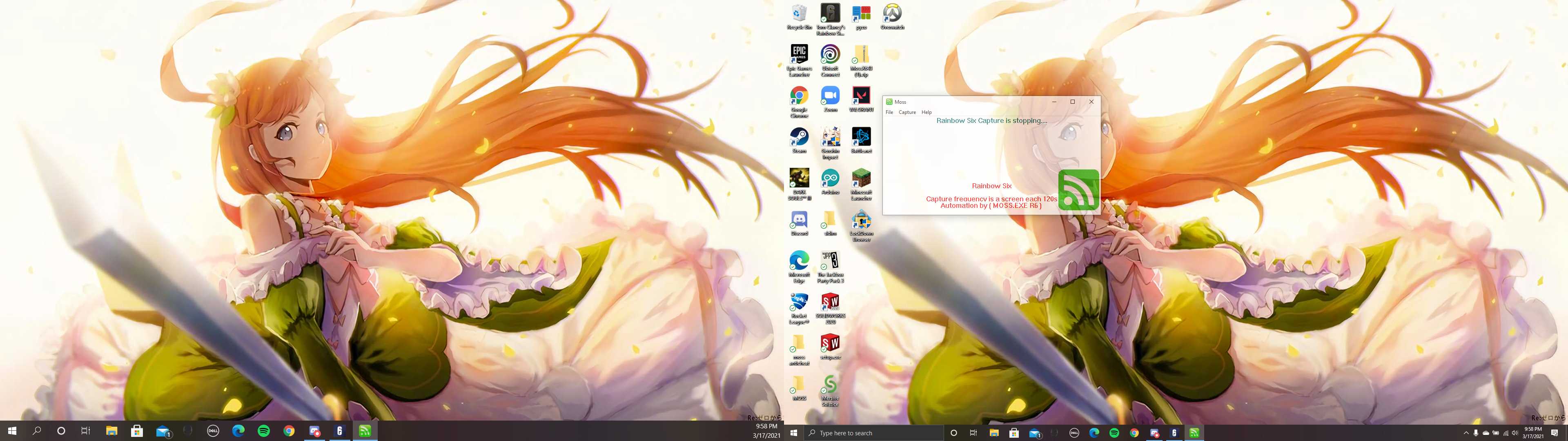Image resolution: width=1568 pixels, height=441 pixels.
Task: Open Discord on the first-monitor taskbar
Action: (315, 431)
